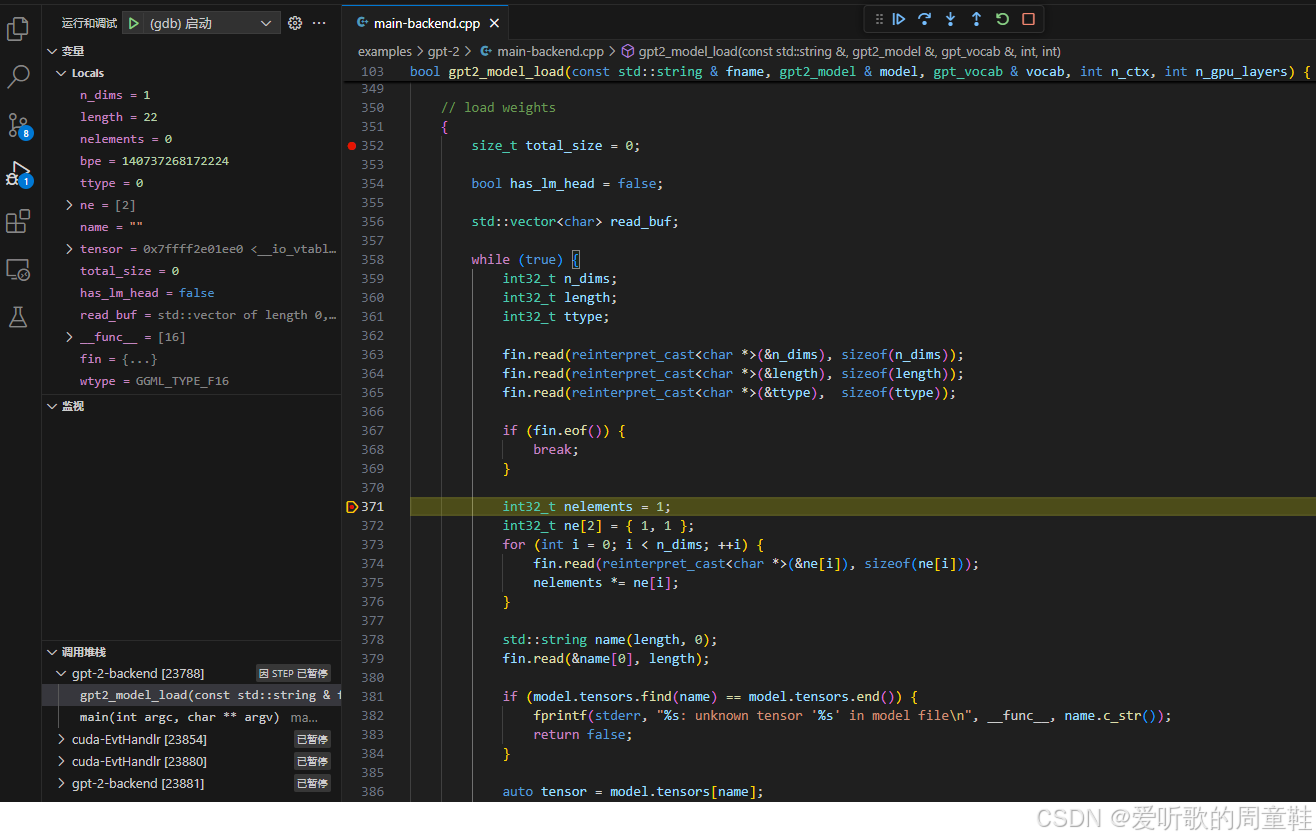
Task: Expand the cuda-EvtHandlr [23854] thread
Action: [x=62, y=740]
